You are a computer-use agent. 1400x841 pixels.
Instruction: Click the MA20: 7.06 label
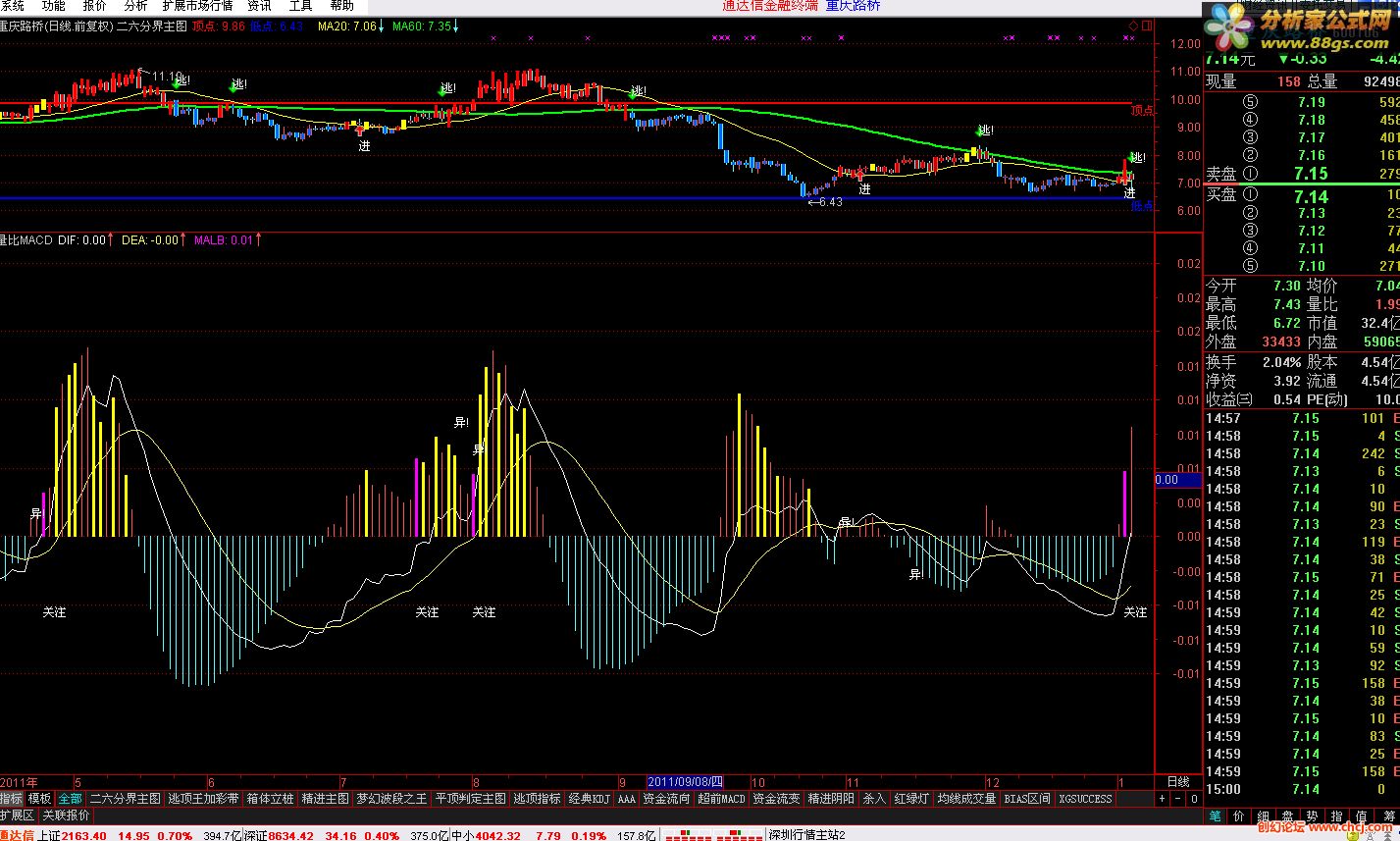tap(347, 26)
